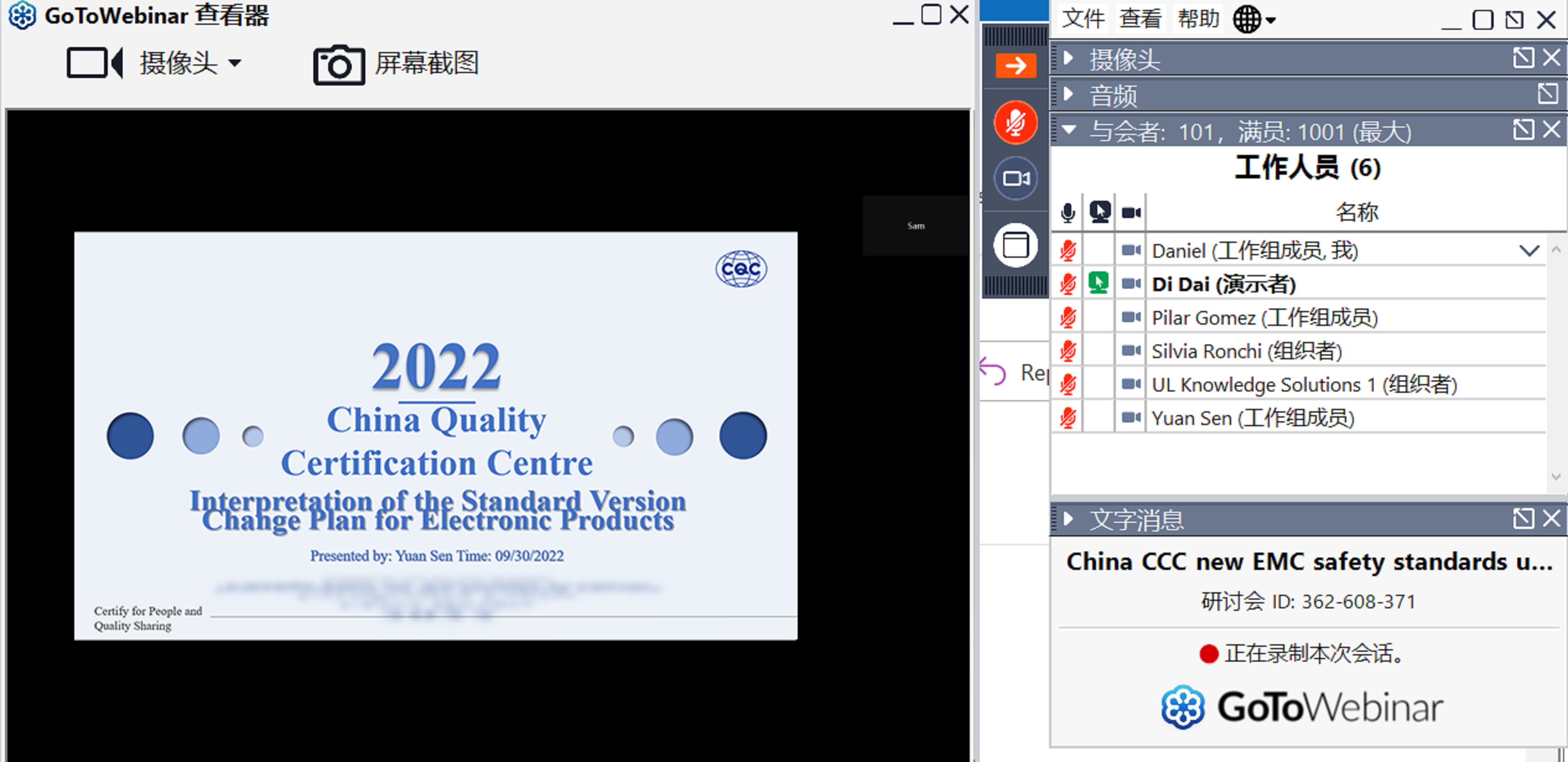Click the 研讨会 ID 362-608-371 text

pyautogui.click(x=1308, y=602)
